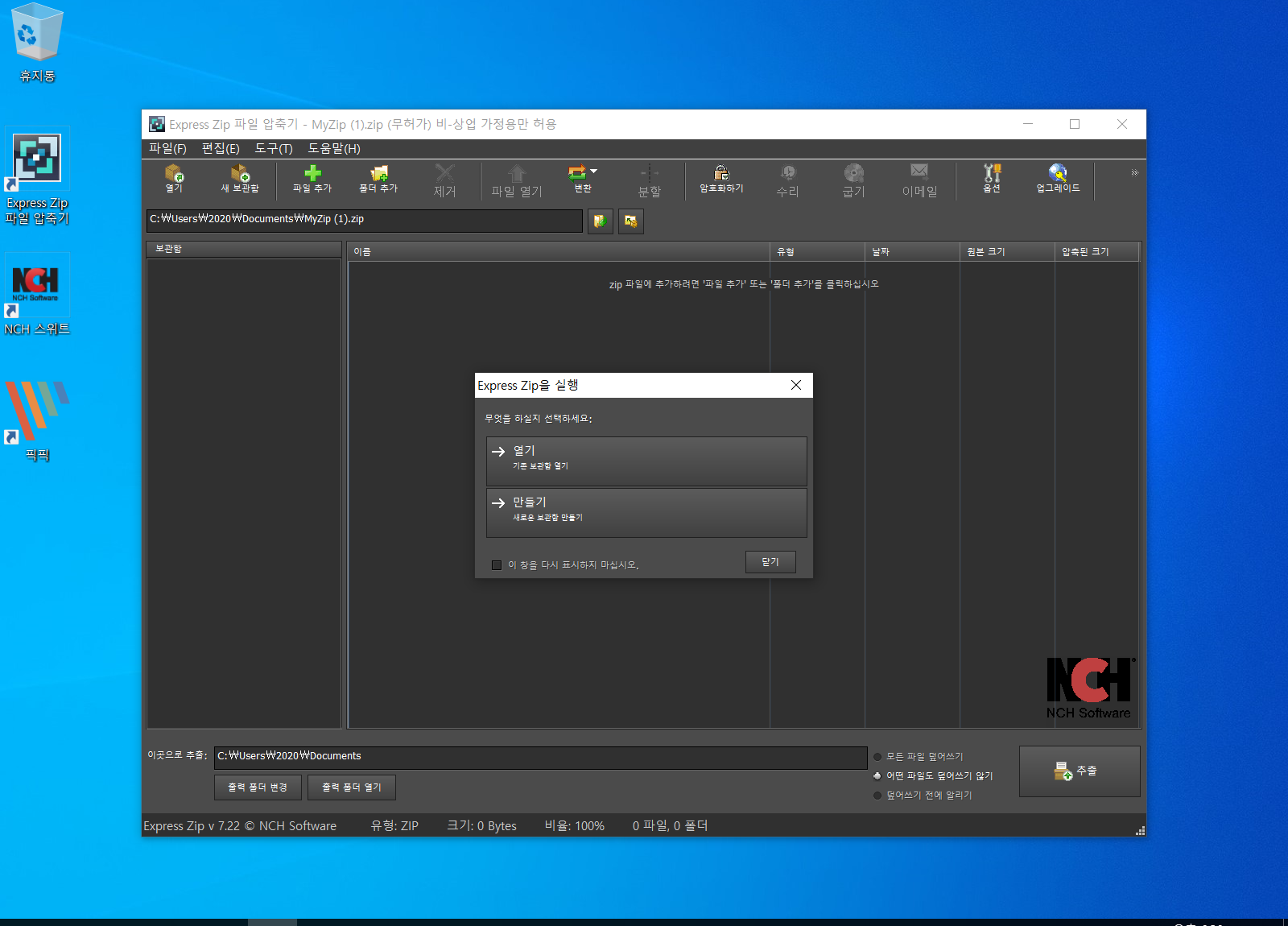Select the 모든 파일 덮어쓰기 radio button
The image size is (1288, 926).
[877, 757]
